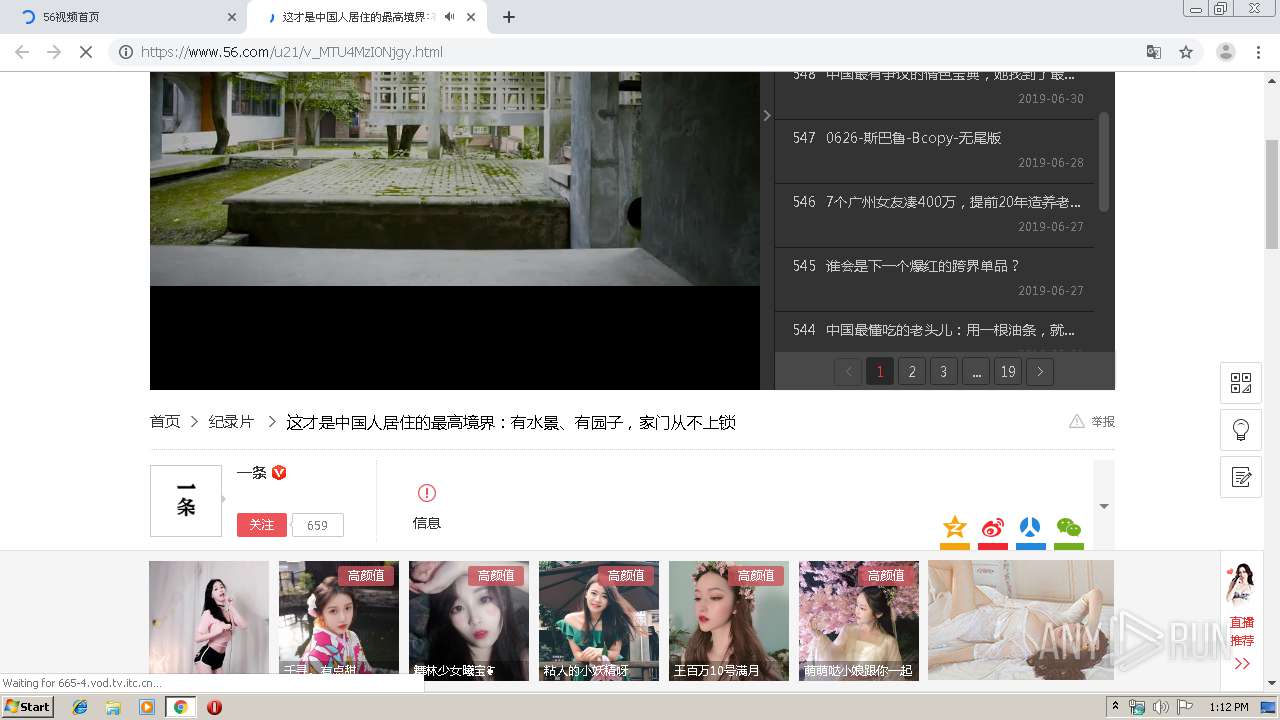The width and height of the screenshot is (1280, 720).
Task: Open the Windows Start button
Action: point(27,707)
